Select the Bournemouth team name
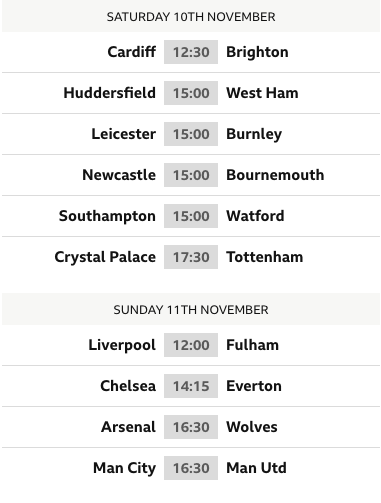 275,175
